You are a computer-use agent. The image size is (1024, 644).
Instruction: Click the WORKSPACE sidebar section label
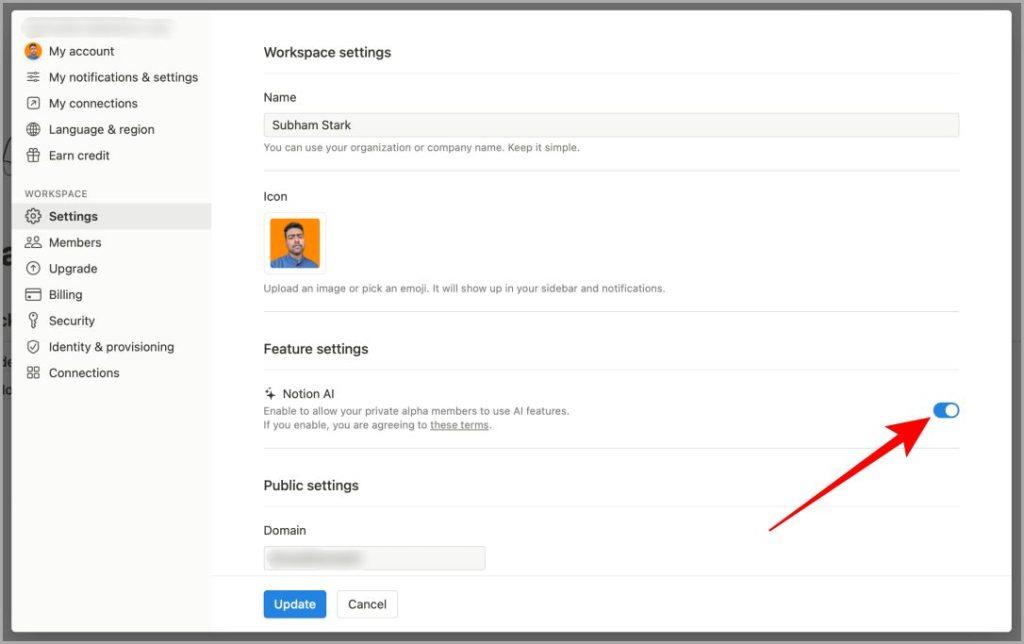click(x=56, y=194)
